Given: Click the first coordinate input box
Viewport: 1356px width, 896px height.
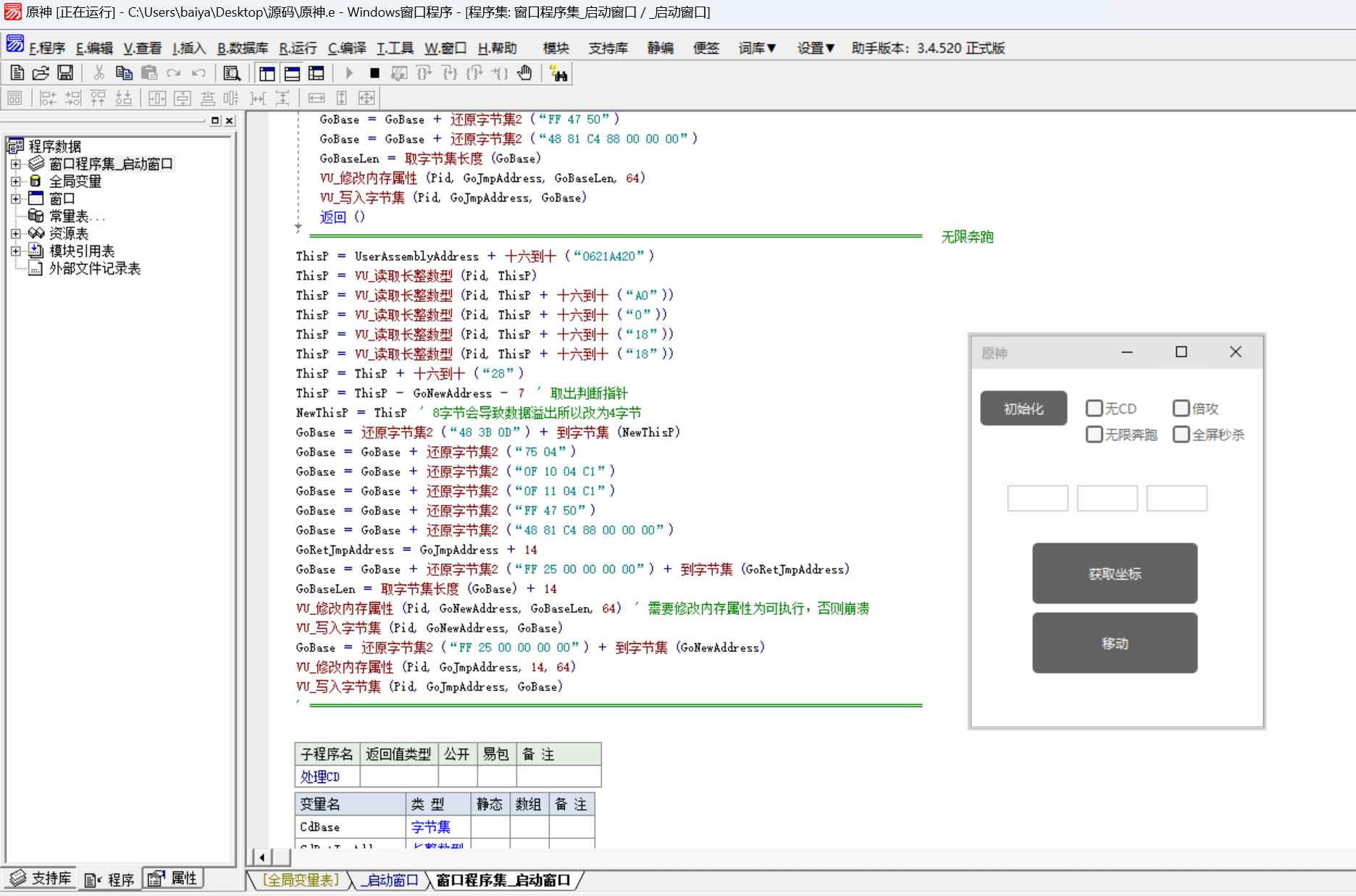Looking at the screenshot, I should (x=1037, y=498).
